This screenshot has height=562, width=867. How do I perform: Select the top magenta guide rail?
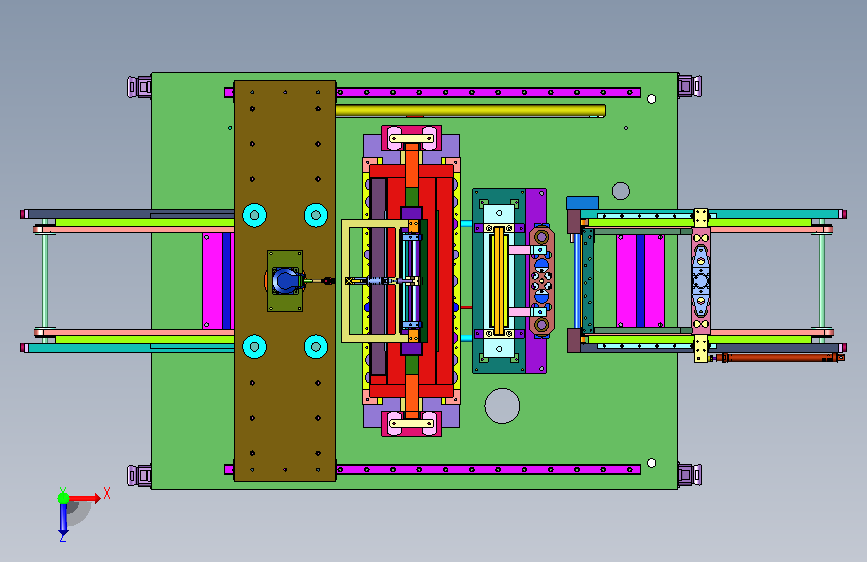488,92
